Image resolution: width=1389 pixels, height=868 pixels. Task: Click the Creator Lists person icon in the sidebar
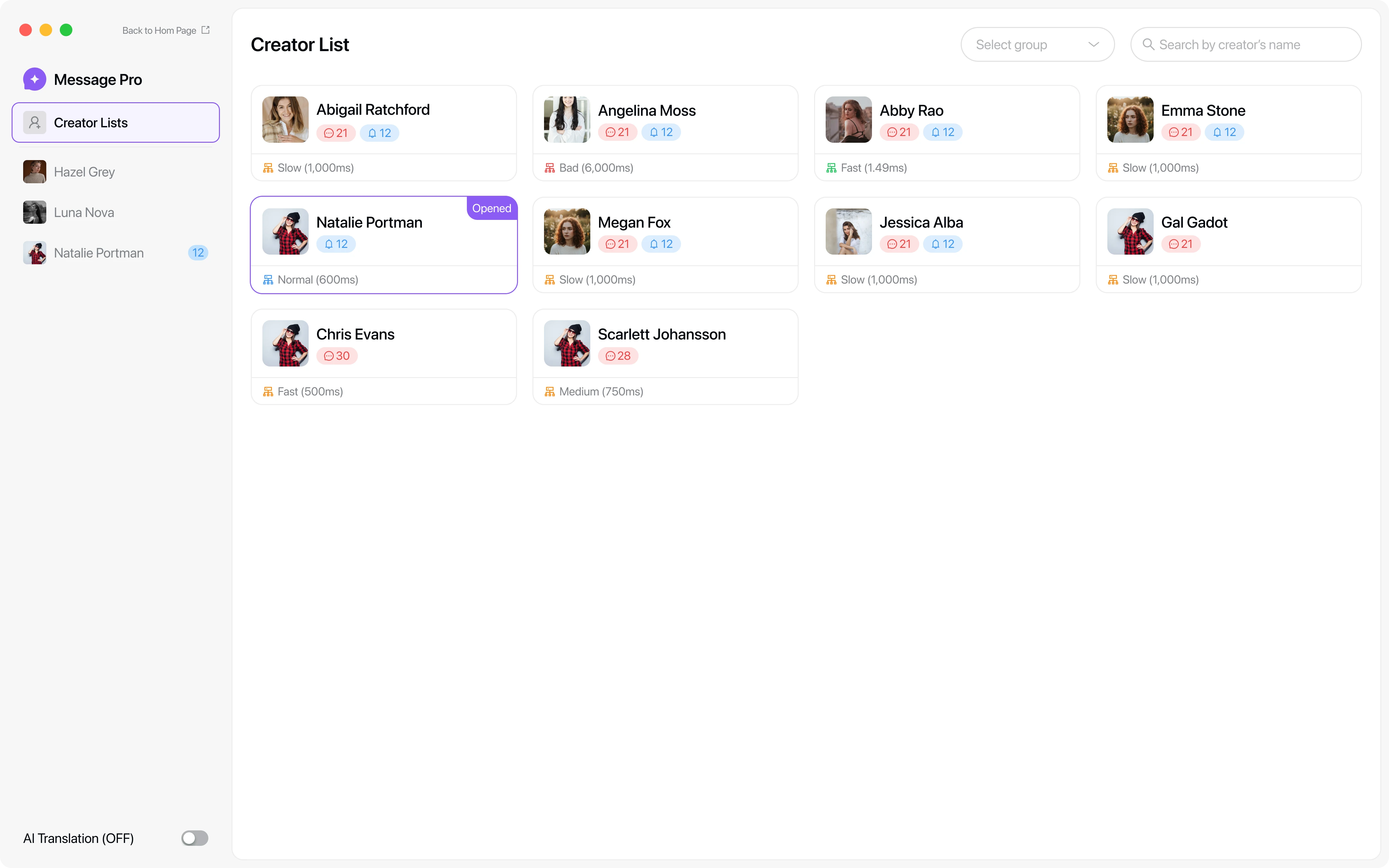tap(34, 122)
